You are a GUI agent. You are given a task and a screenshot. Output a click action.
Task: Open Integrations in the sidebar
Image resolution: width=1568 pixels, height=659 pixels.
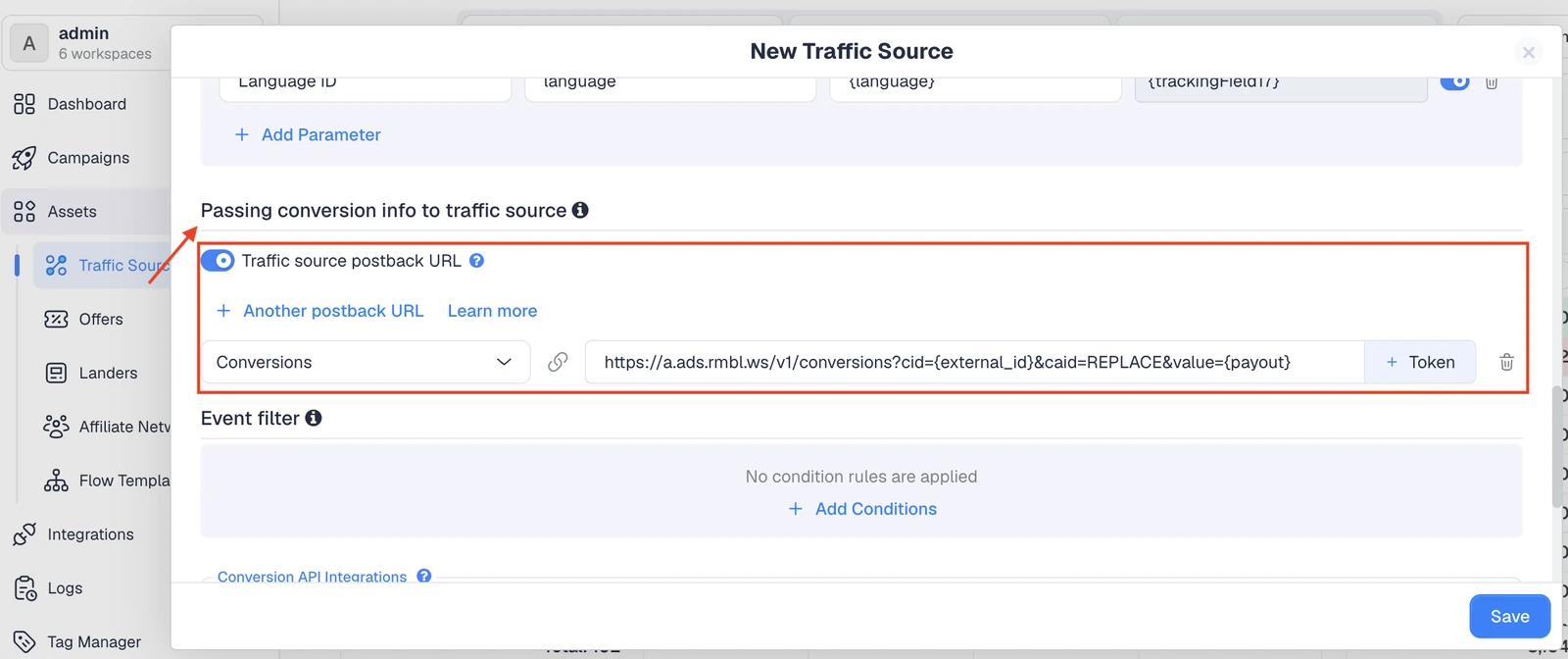pyautogui.click(x=90, y=534)
